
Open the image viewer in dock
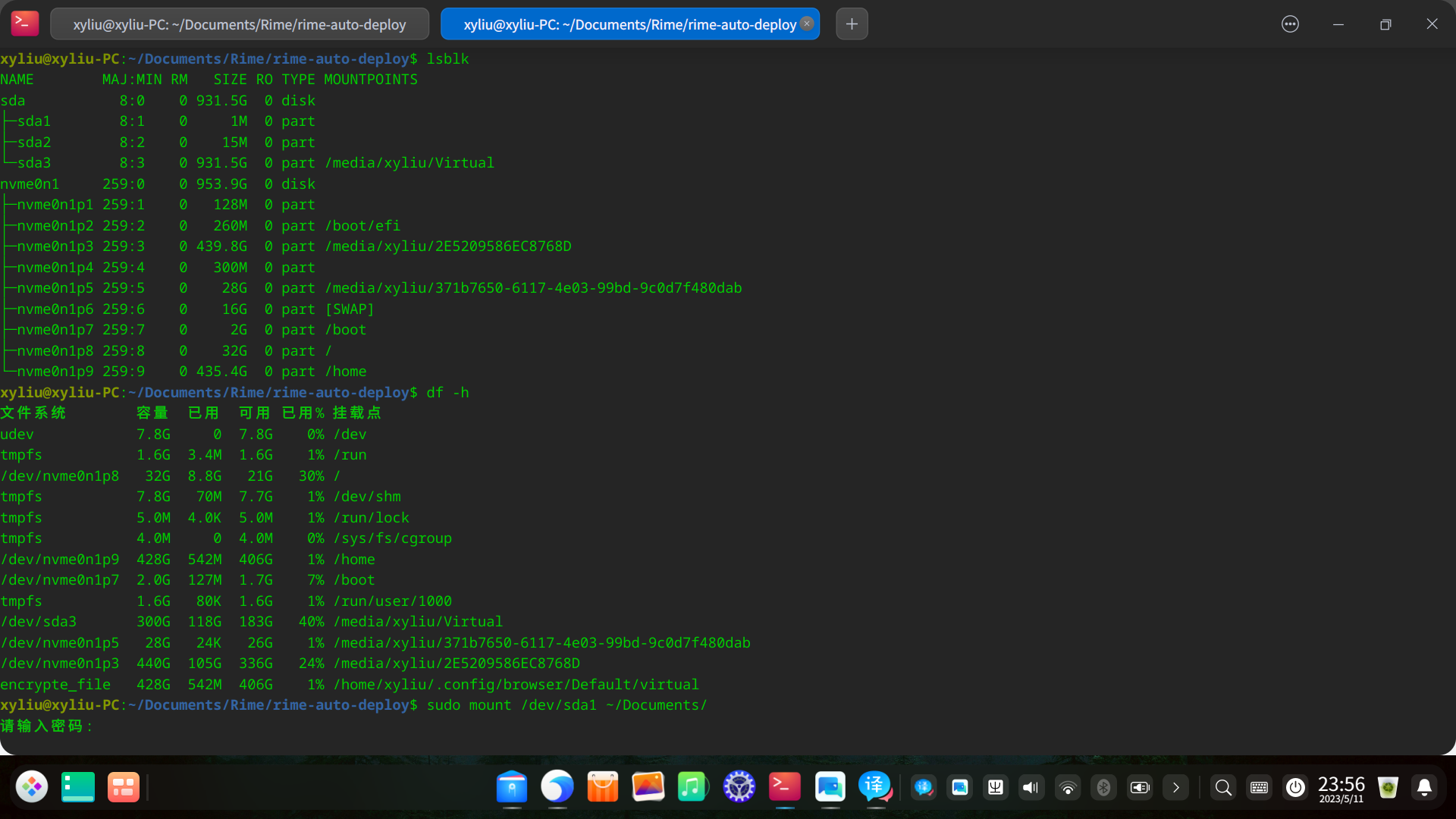(648, 787)
